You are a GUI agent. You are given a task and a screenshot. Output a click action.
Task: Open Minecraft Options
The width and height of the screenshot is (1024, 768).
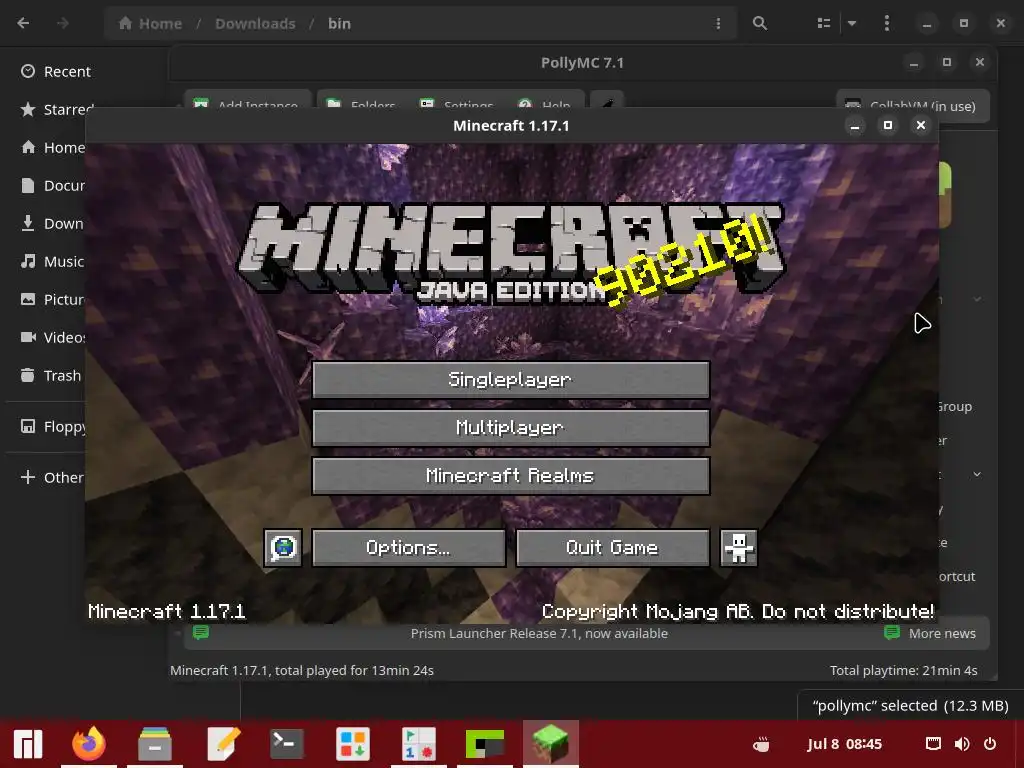[409, 547]
